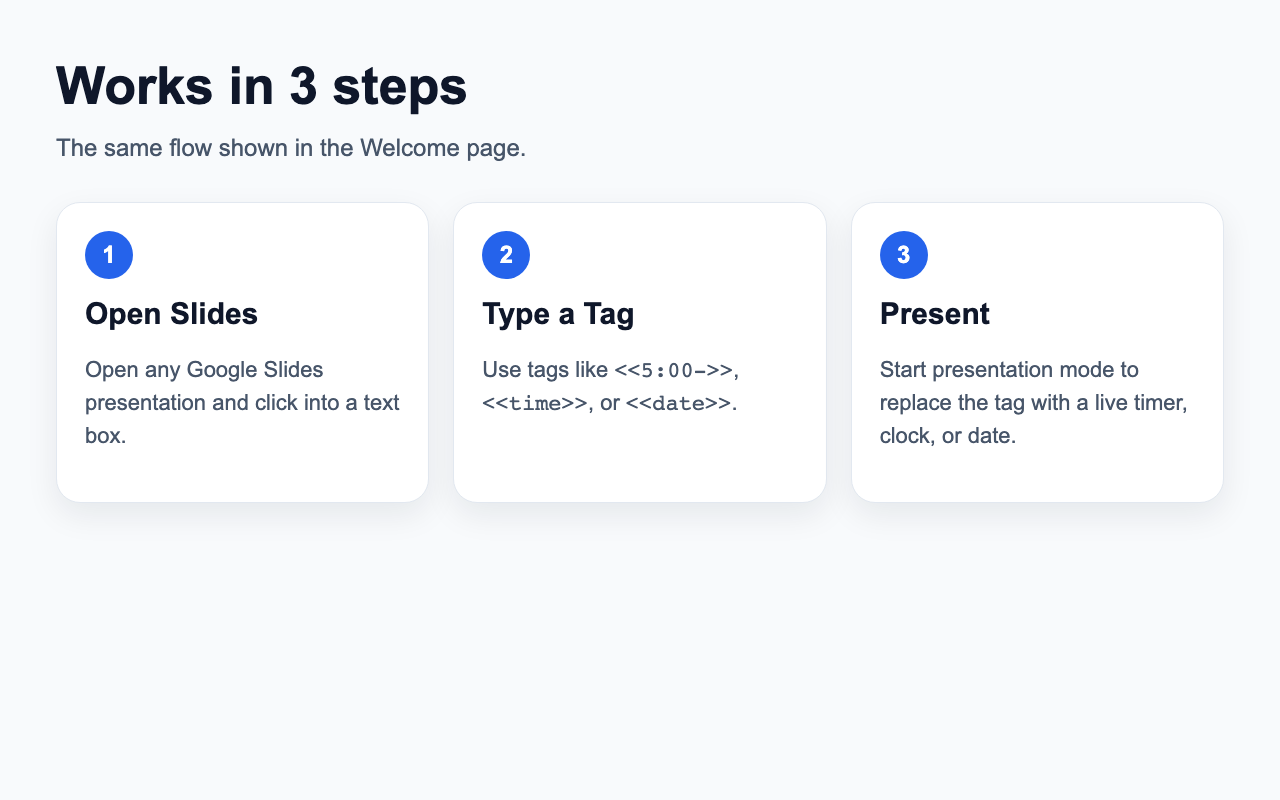Click the Use tags like text
The width and height of the screenshot is (1280, 800).
[x=545, y=370]
